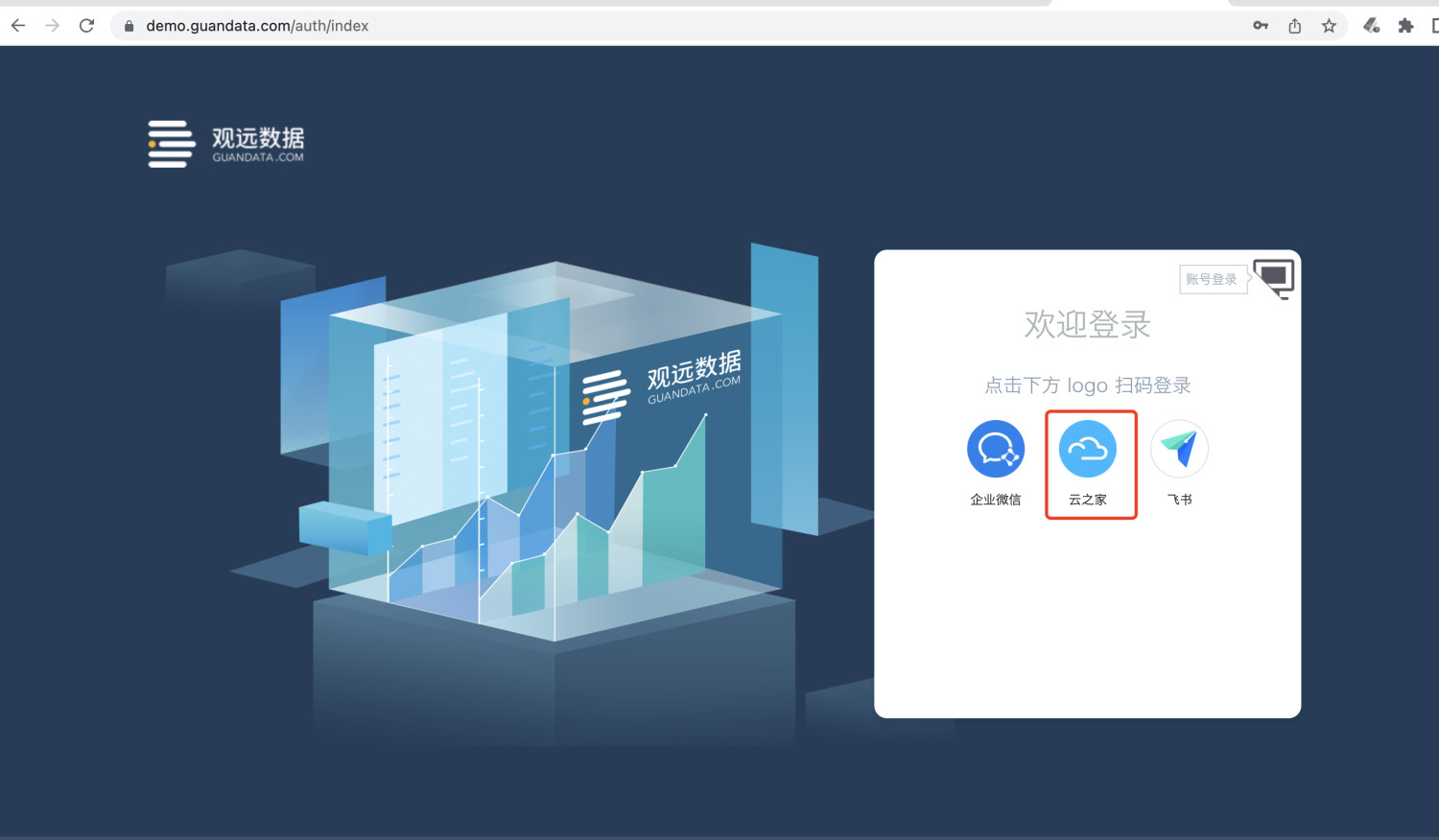Viewport: 1439px width, 840px height.
Task: Open saved passwords key icon
Action: coord(1261,26)
